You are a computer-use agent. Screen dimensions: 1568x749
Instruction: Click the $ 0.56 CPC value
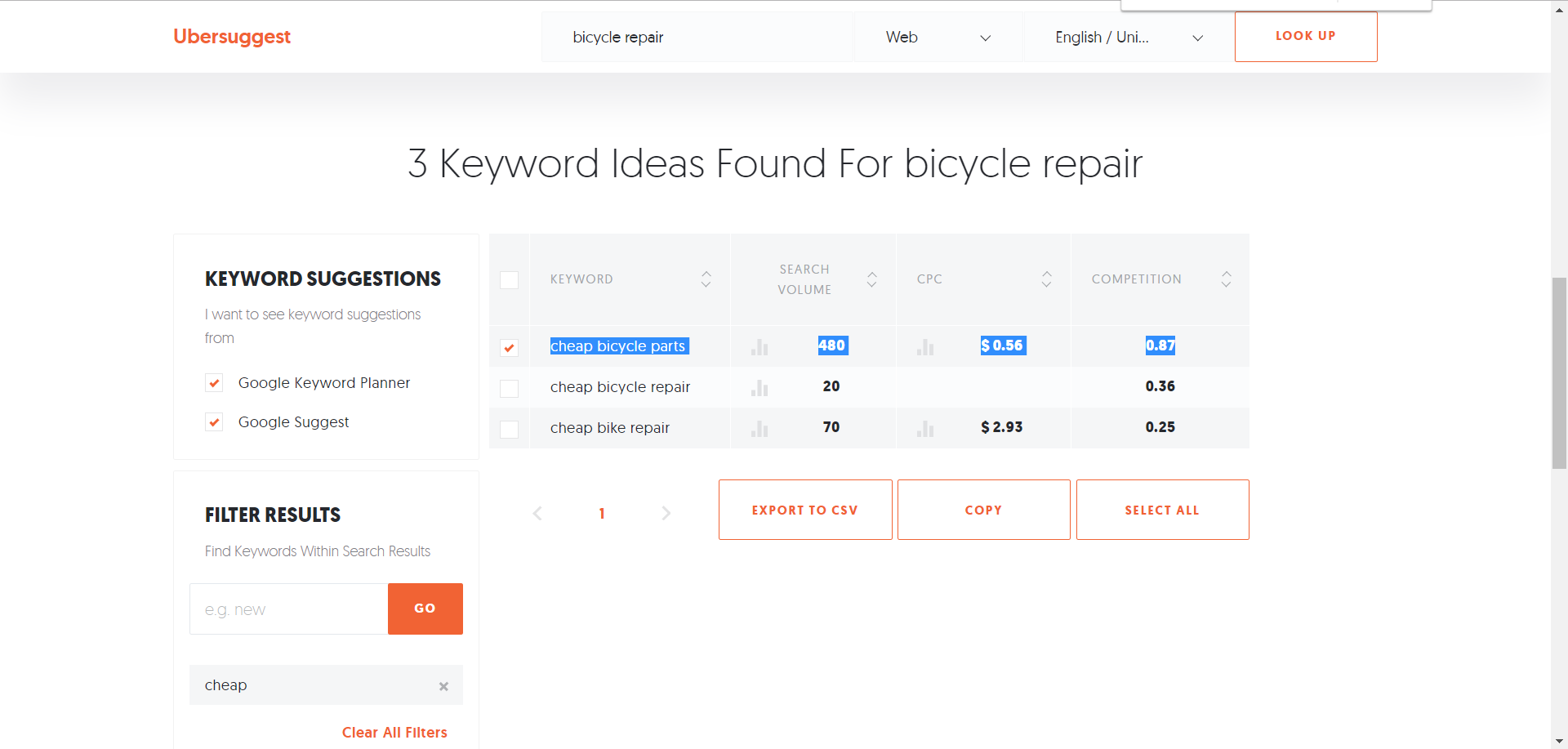[1002, 346]
